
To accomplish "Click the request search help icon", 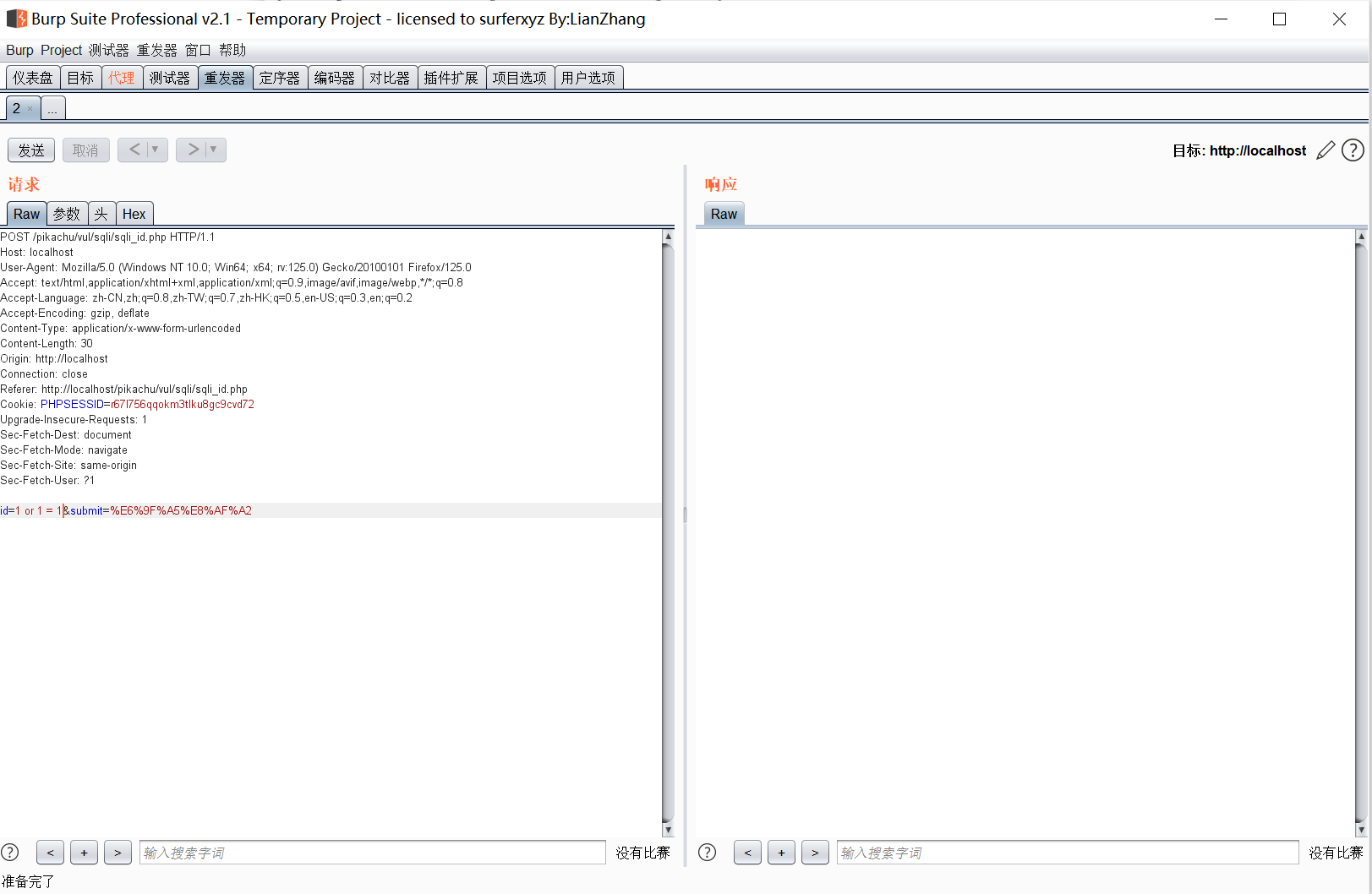I will click(x=10, y=853).
